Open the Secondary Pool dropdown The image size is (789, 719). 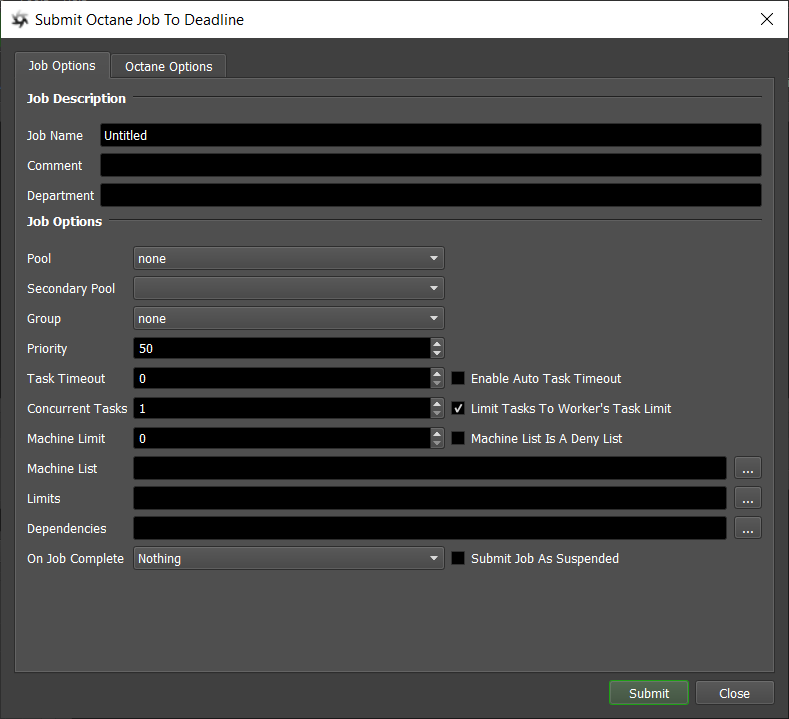click(289, 288)
